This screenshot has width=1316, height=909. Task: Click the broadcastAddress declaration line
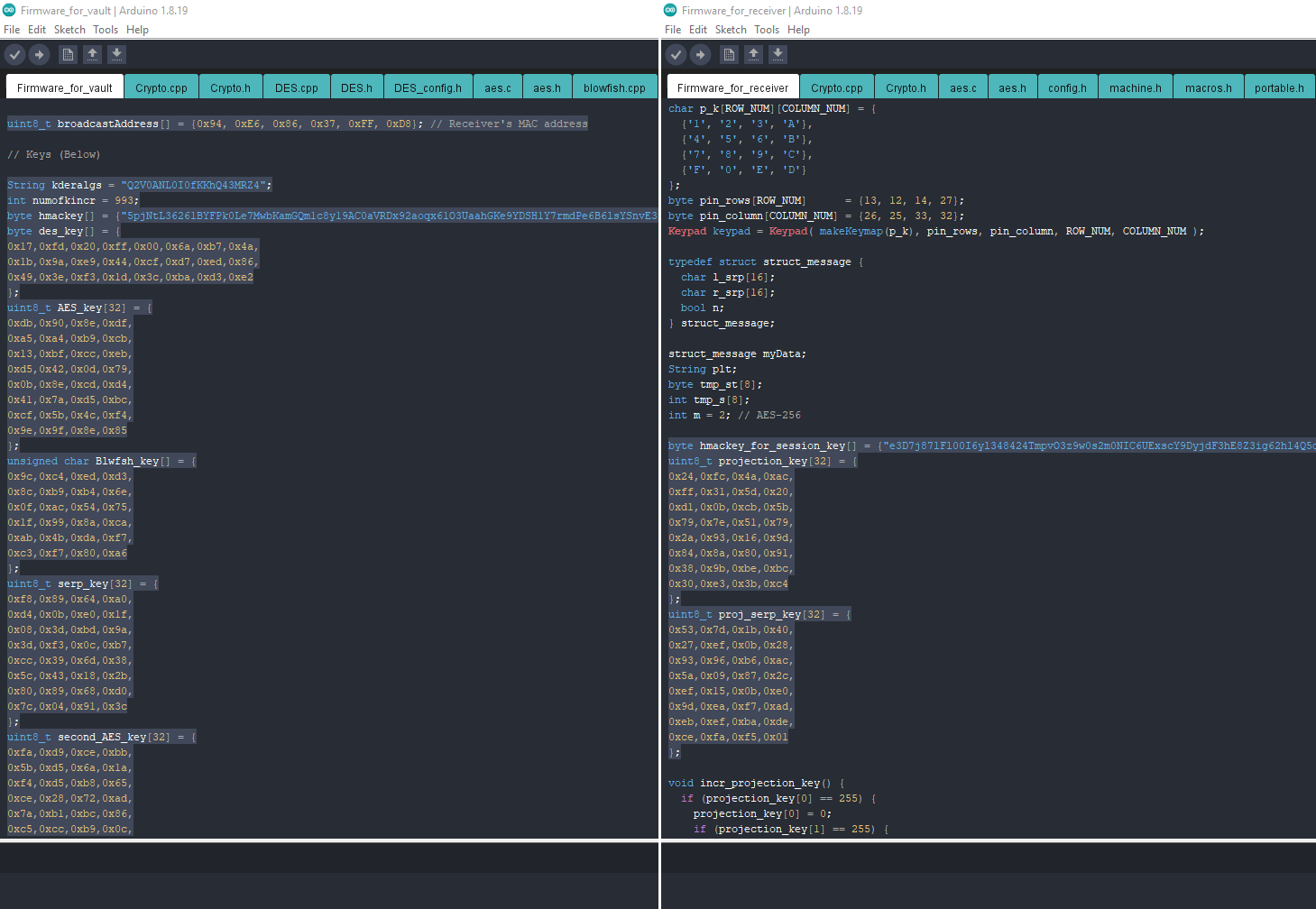click(x=298, y=124)
